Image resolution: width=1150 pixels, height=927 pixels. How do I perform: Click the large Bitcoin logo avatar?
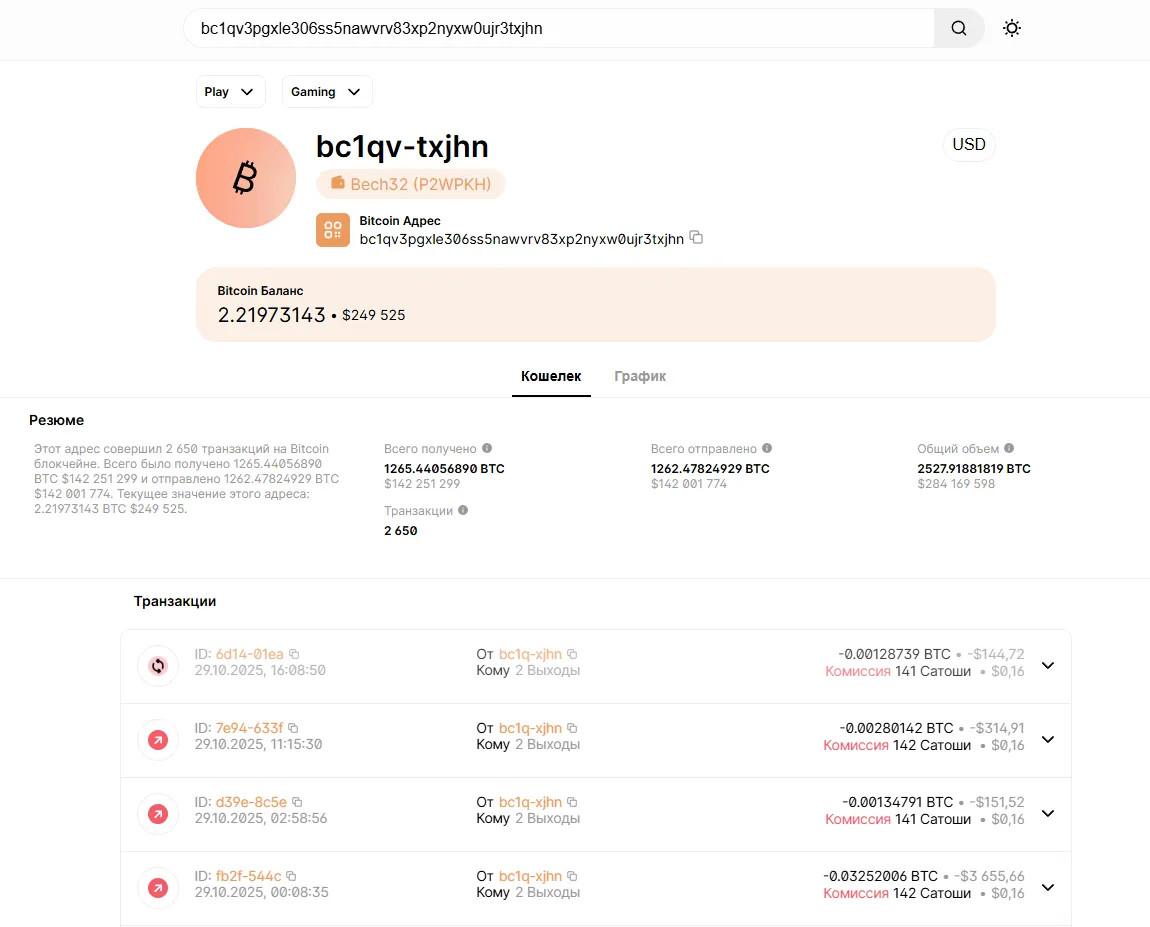(246, 178)
